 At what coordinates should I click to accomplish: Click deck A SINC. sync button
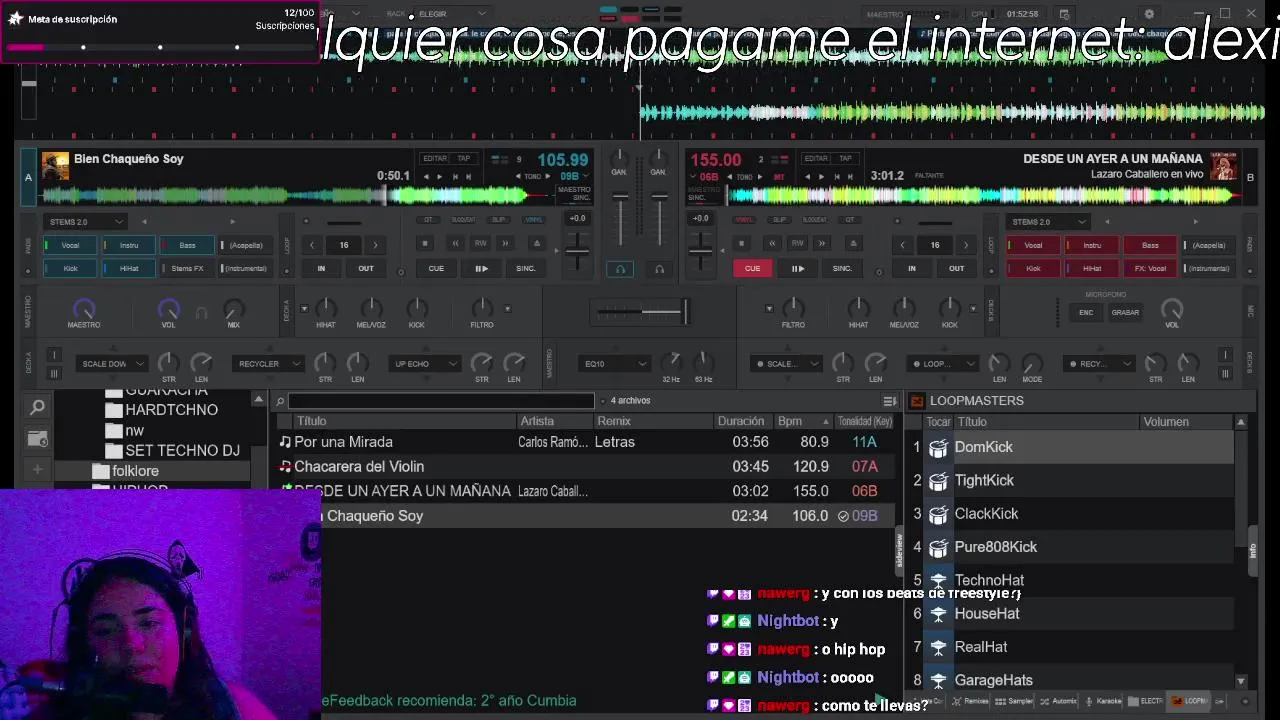526,269
